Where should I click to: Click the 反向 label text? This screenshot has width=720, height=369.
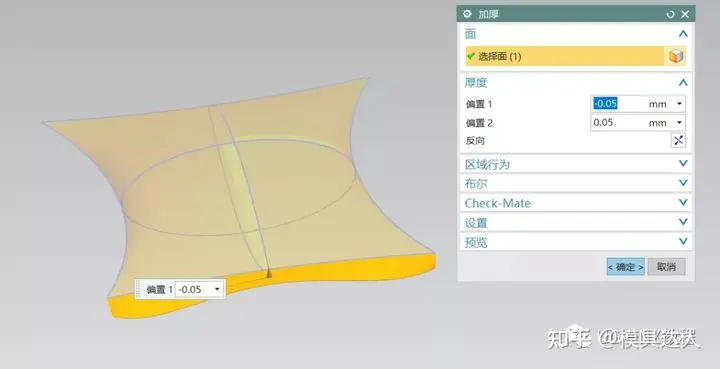475,141
